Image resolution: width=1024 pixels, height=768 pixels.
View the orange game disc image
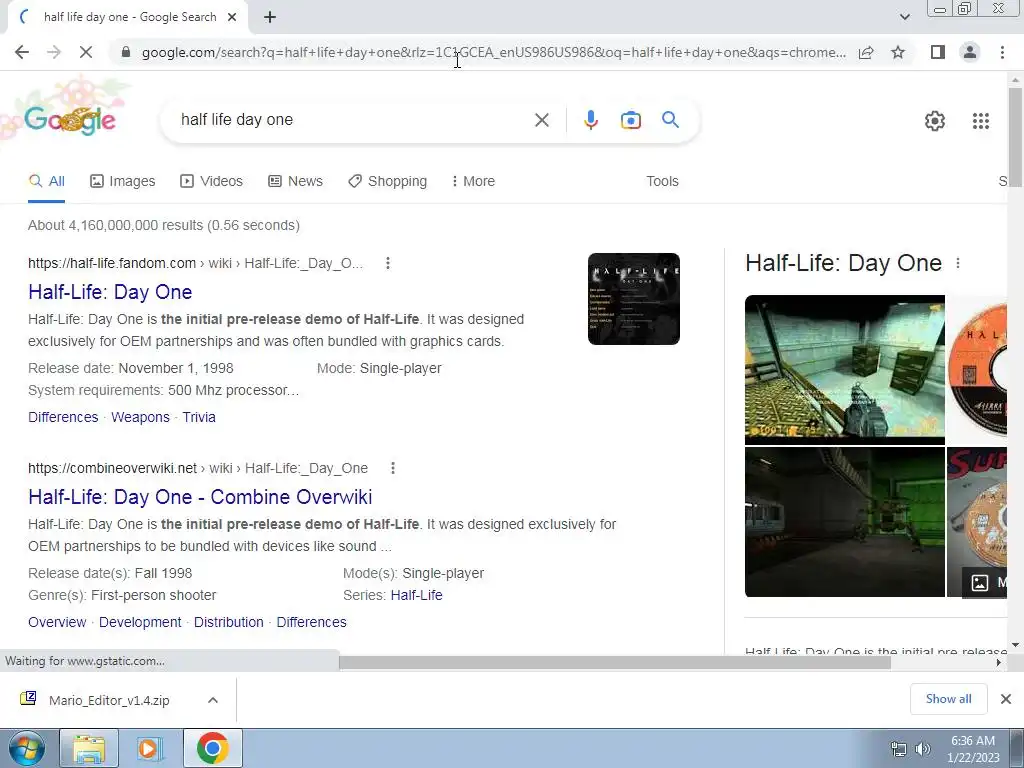point(977,370)
